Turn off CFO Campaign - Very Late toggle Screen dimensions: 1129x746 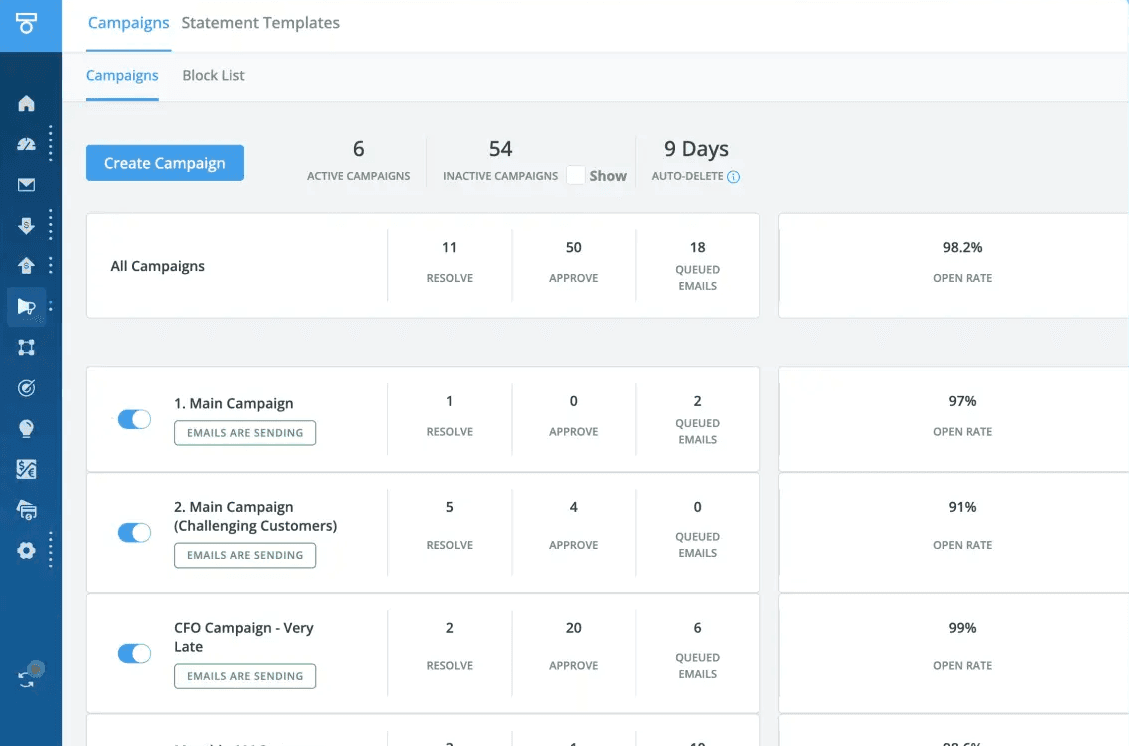coord(134,653)
